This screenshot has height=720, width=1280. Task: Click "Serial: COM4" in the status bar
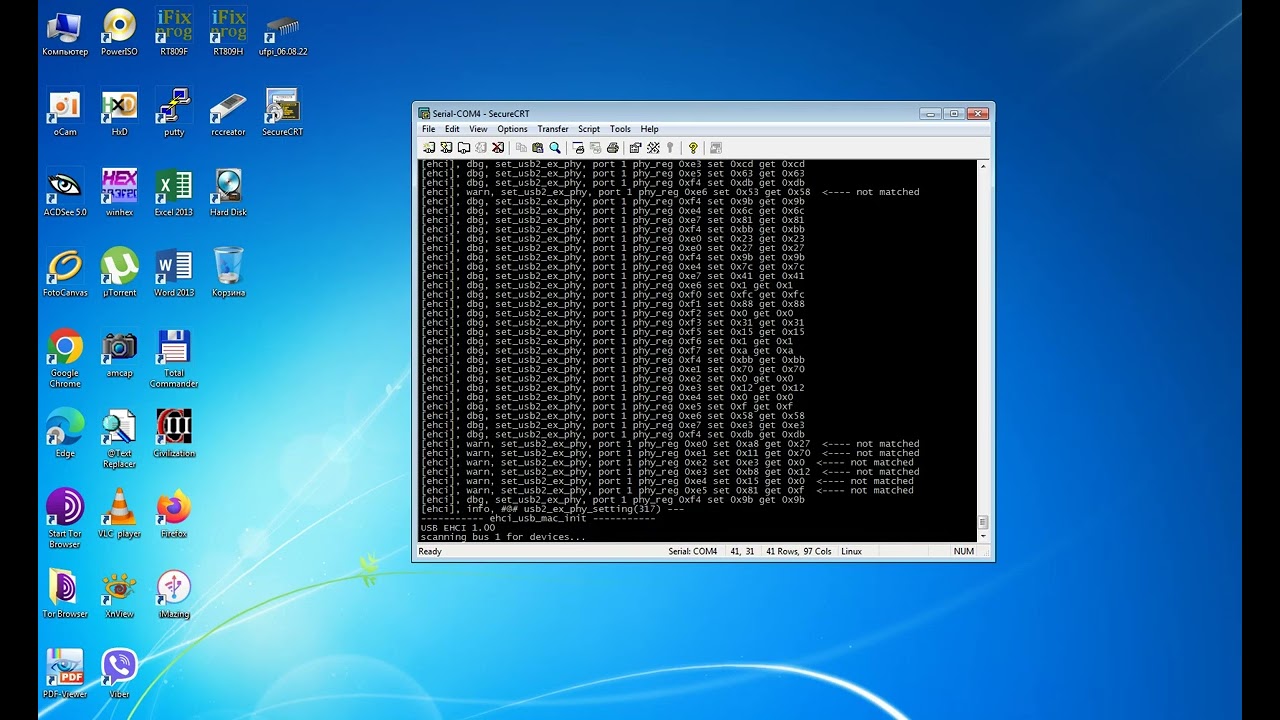[x=693, y=551]
